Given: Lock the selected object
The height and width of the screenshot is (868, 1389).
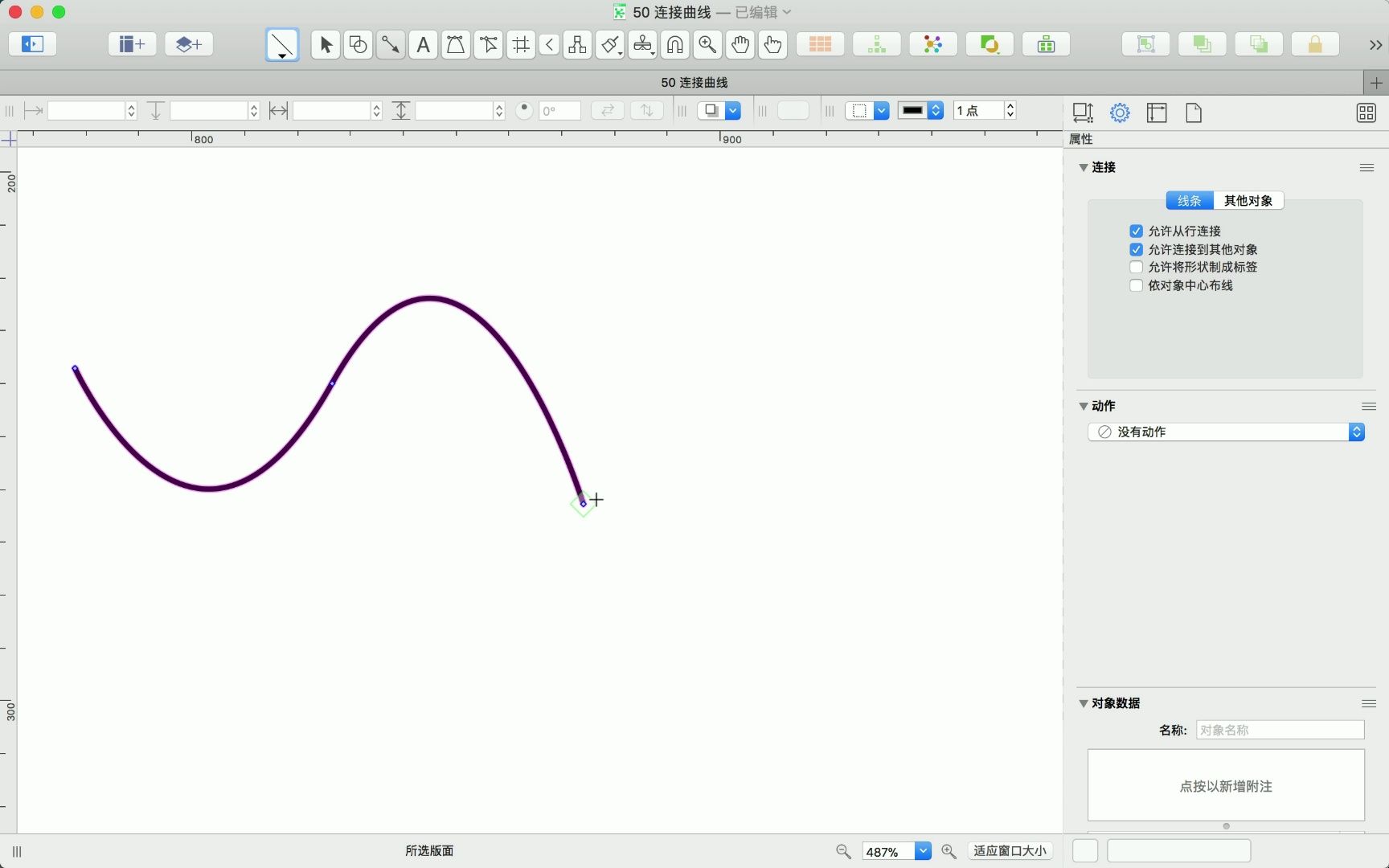Looking at the screenshot, I should pos(1315,44).
